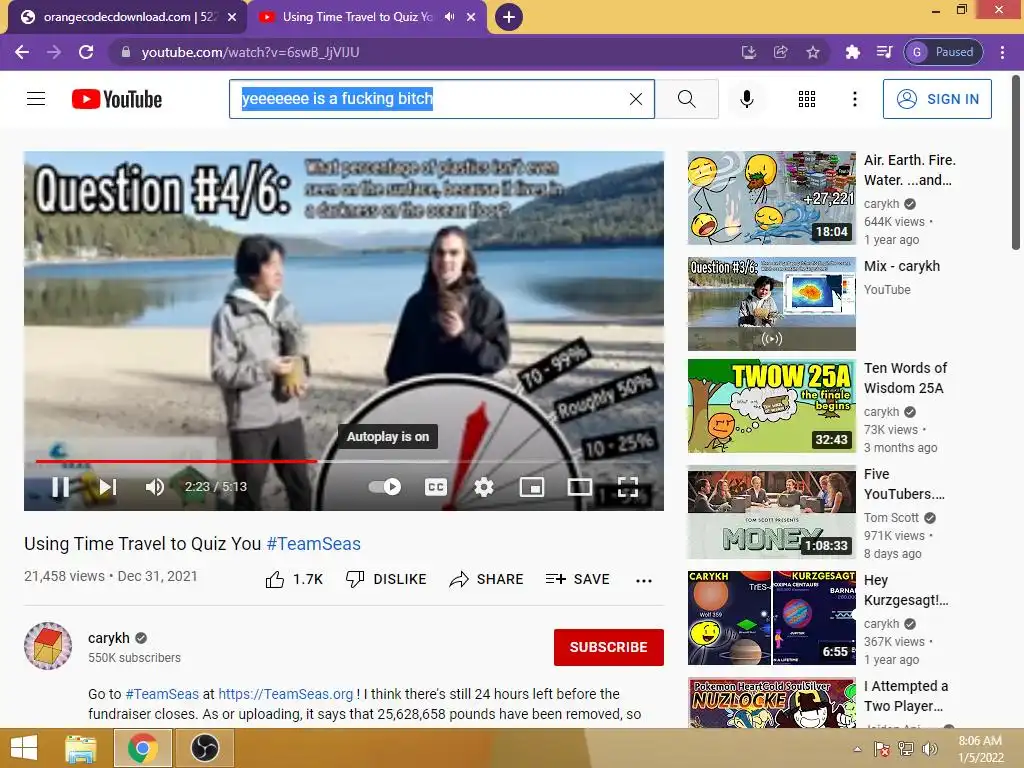Open the TeamSeas.org link in description

pos(285,694)
